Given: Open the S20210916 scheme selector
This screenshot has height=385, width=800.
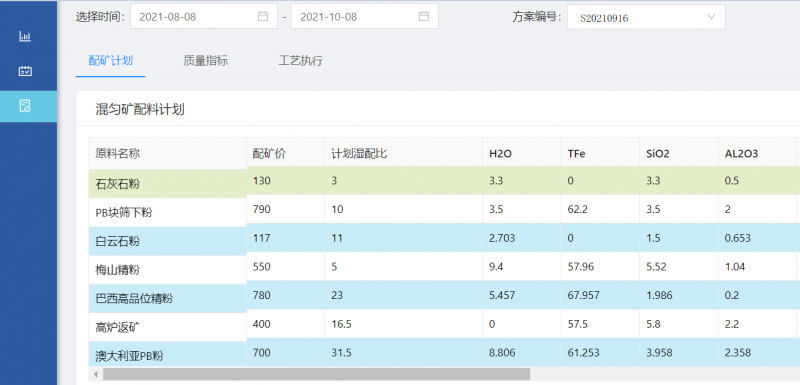Looking at the screenshot, I should pos(646,17).
